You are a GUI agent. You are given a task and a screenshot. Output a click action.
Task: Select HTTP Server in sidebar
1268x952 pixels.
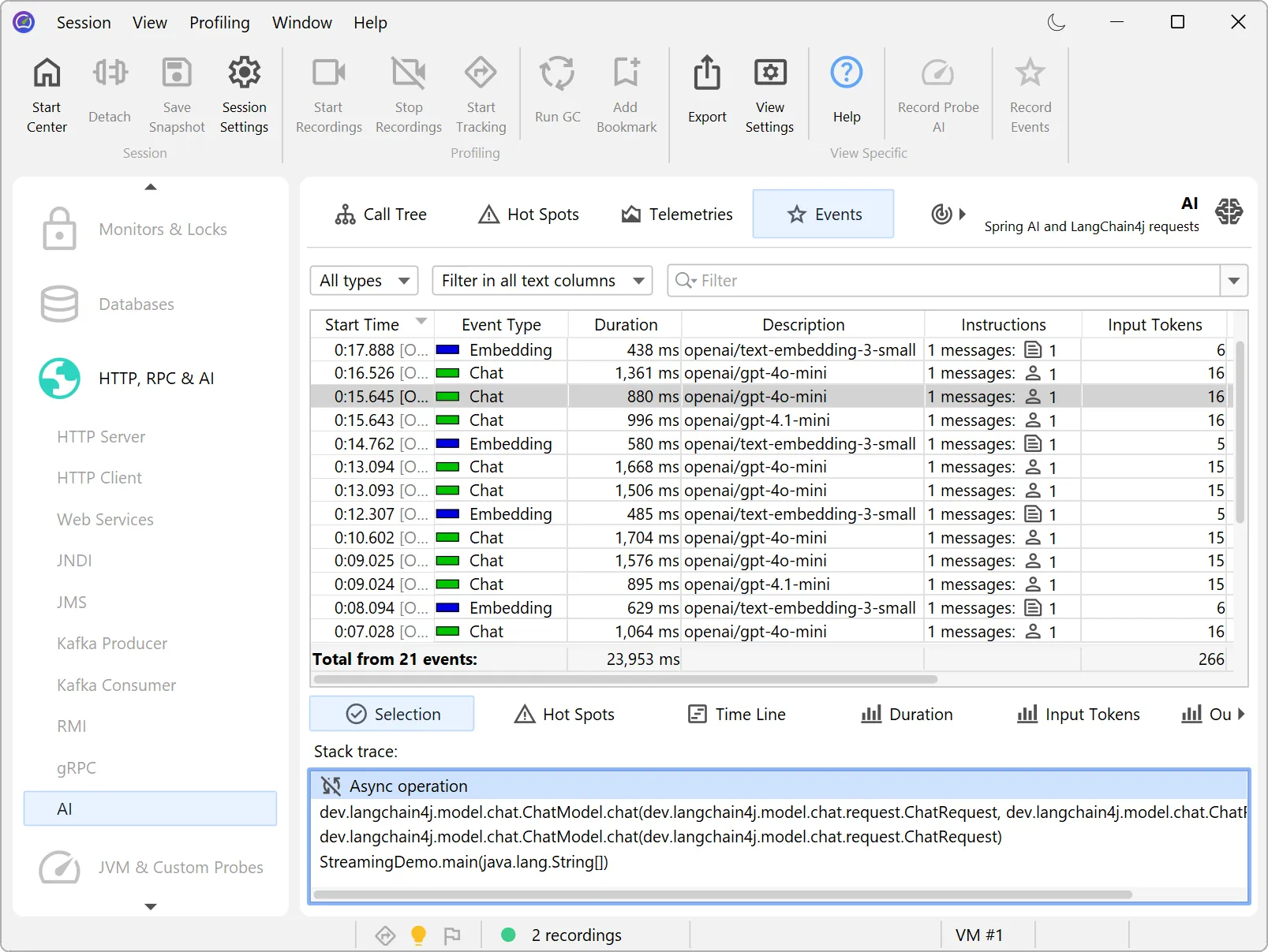101,437
